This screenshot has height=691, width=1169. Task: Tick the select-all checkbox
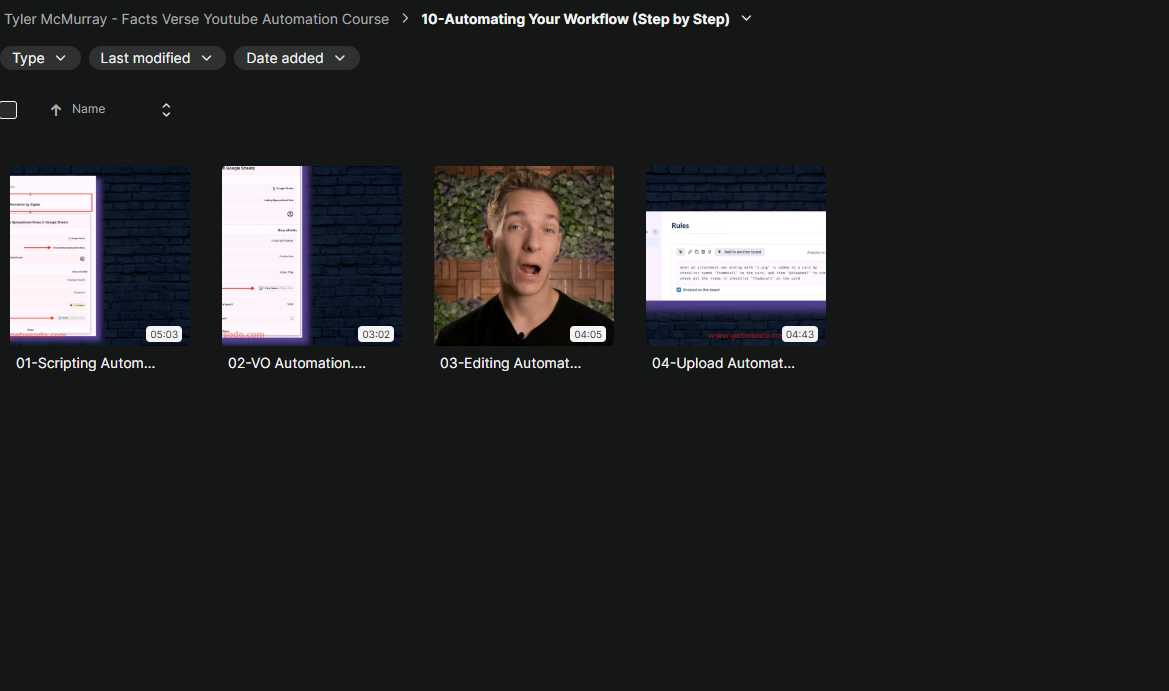click(8, 110)
